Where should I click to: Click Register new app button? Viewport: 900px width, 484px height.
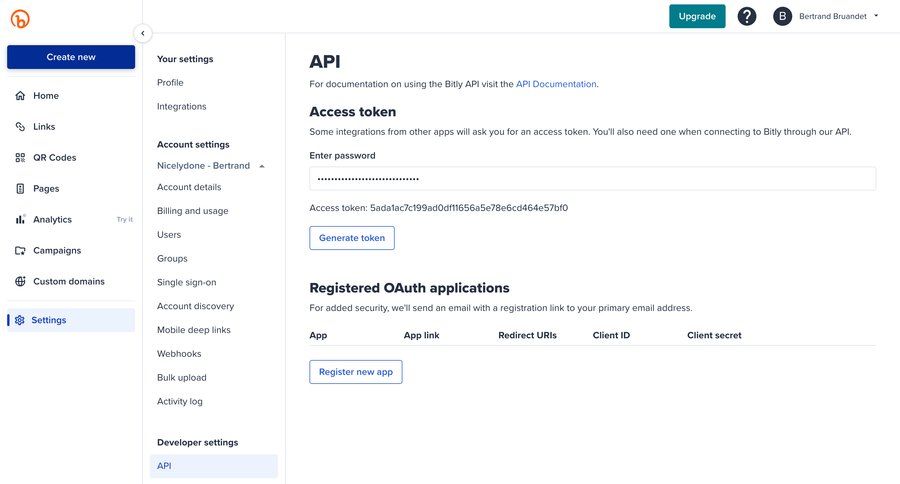[356, 372]
